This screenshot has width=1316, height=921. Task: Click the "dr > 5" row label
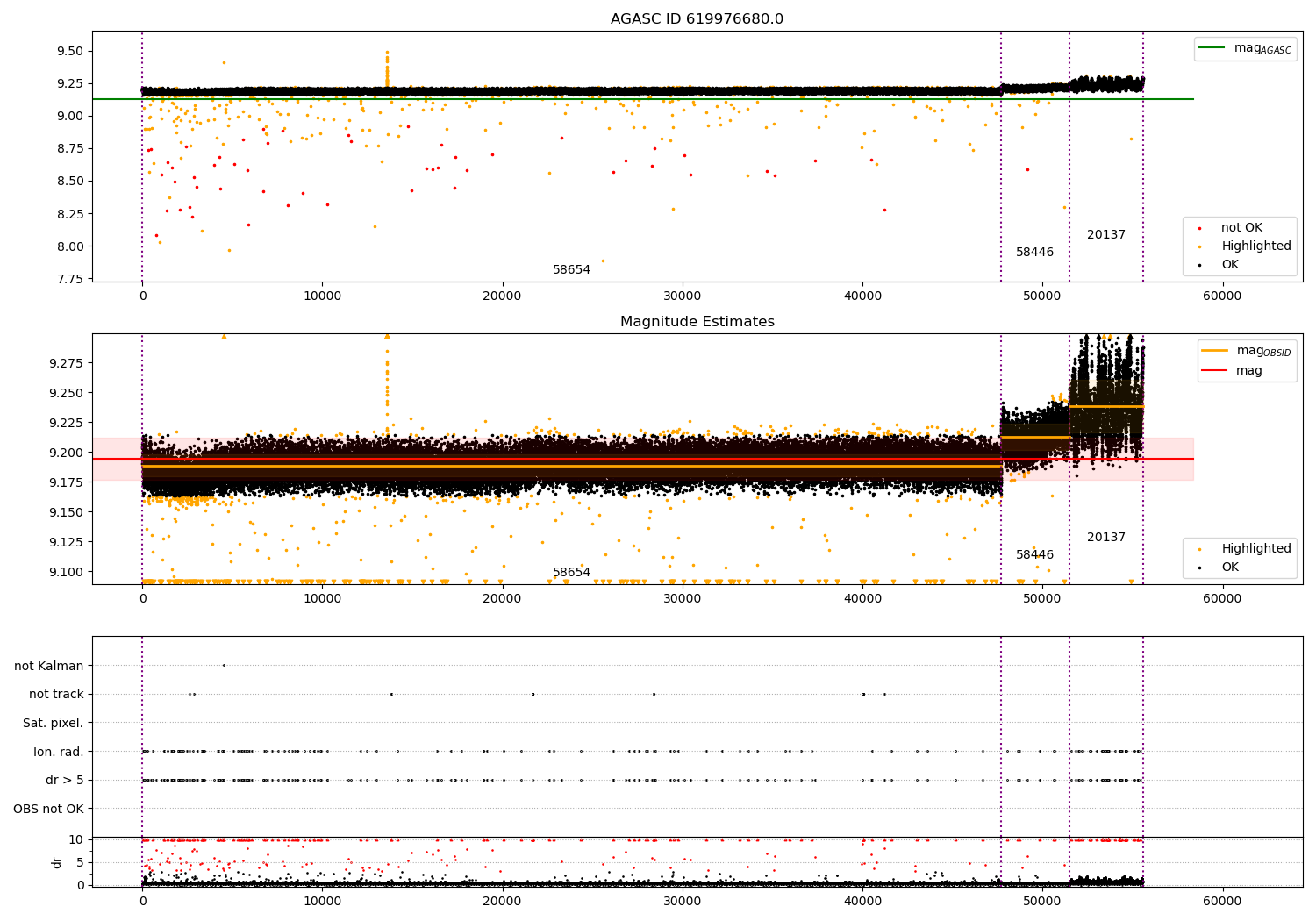(x=65, y=781)
